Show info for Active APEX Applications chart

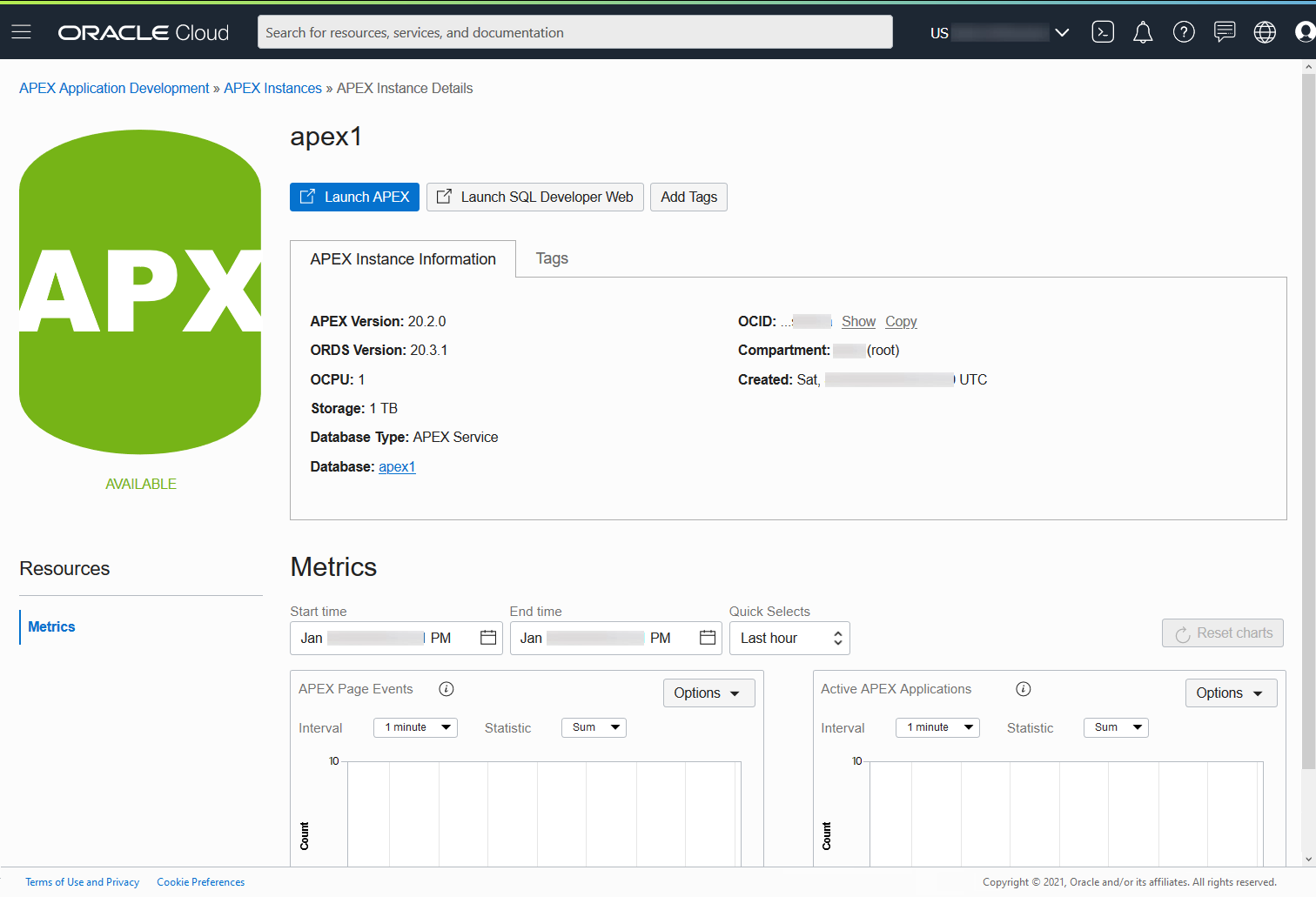1024,689
